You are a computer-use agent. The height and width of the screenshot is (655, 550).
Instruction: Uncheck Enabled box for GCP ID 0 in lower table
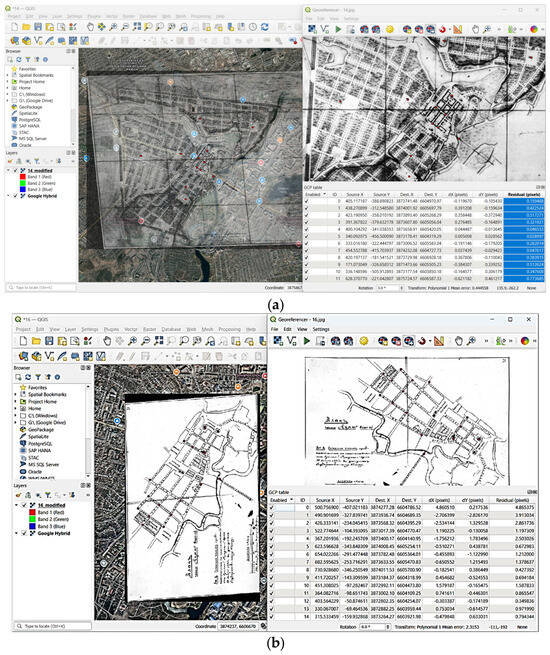(272, 508)
